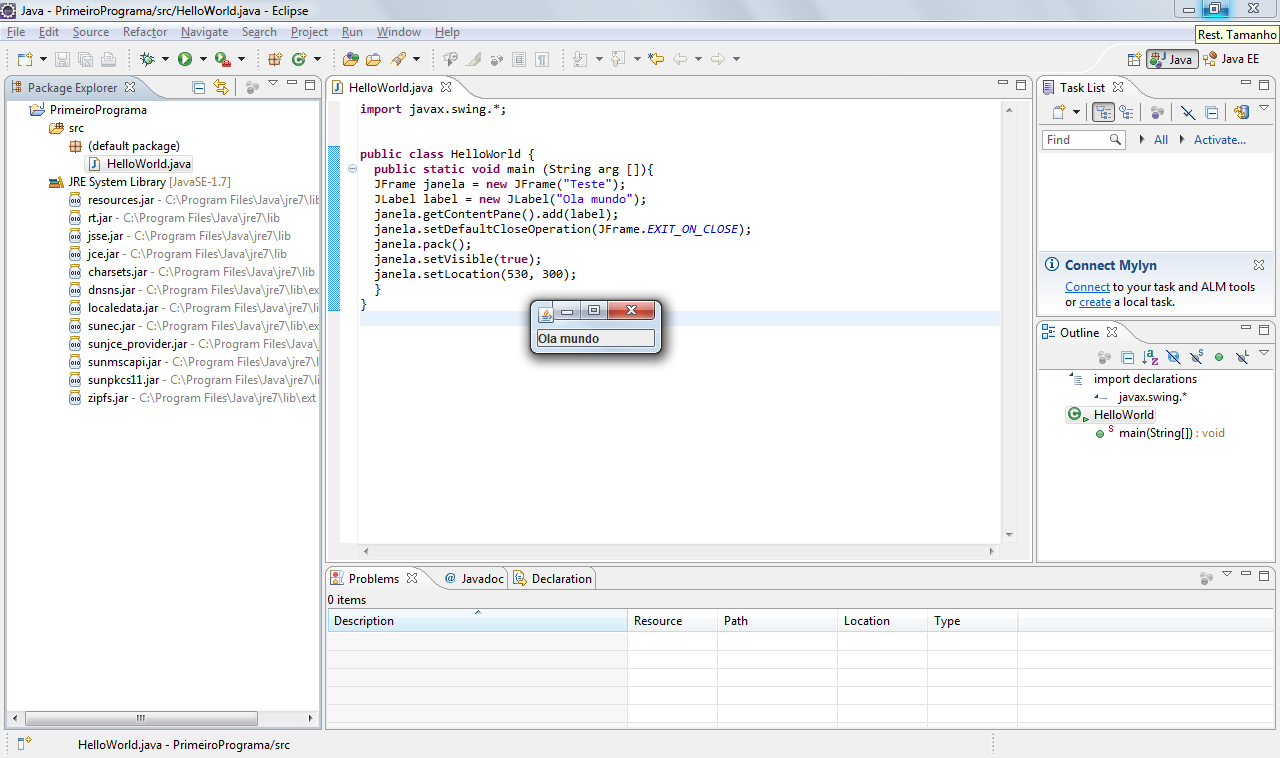Open the Outline view menu triangle
The width and height of the screenshot is (1280, 758).
click(1264, 352)
